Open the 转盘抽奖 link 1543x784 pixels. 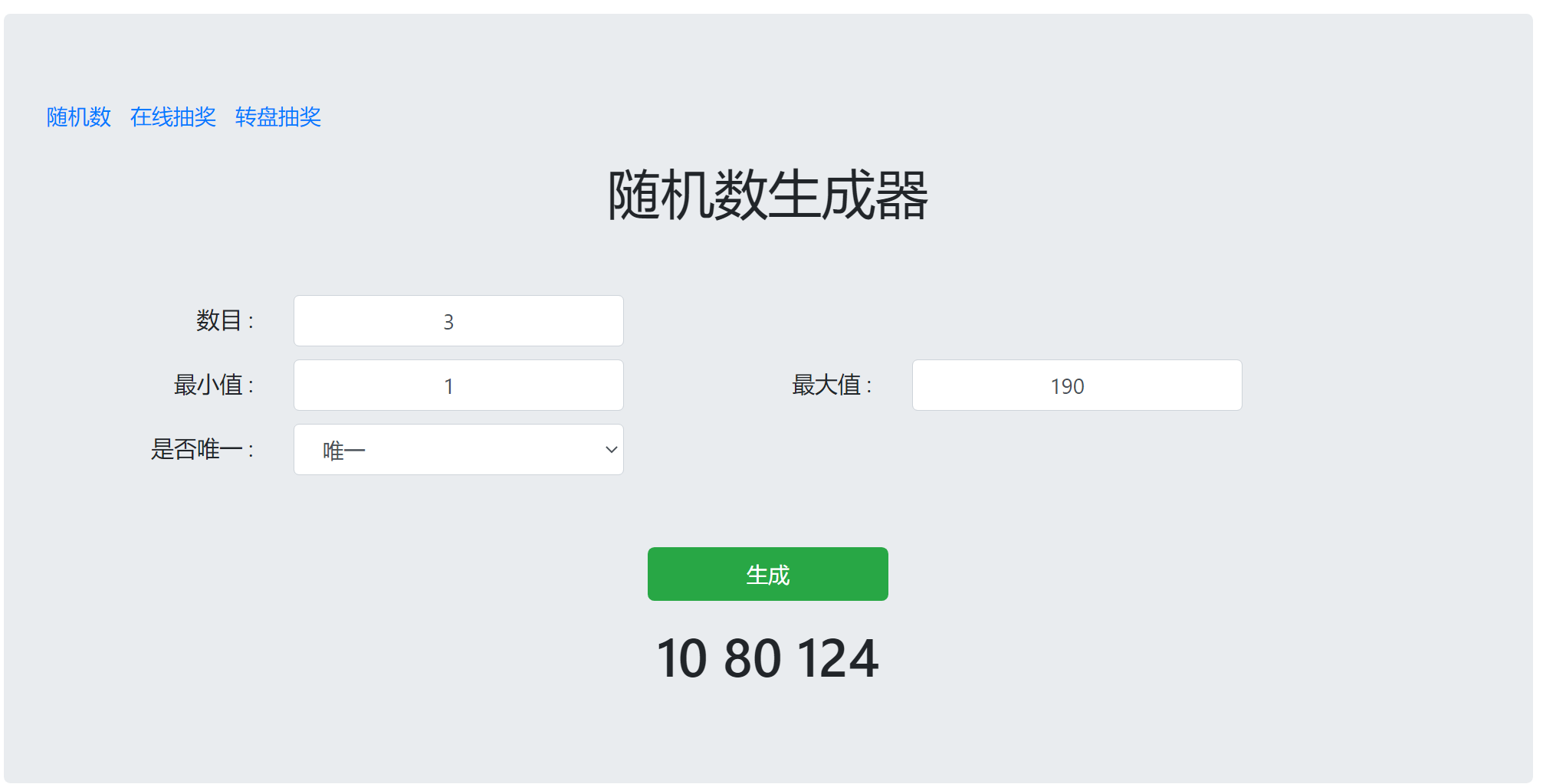pos(278,117)
